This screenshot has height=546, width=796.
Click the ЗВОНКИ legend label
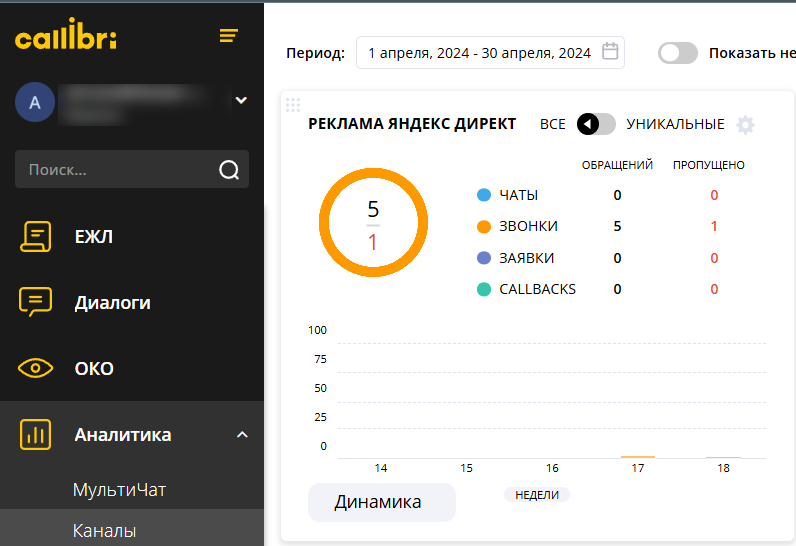pos(528,226)
